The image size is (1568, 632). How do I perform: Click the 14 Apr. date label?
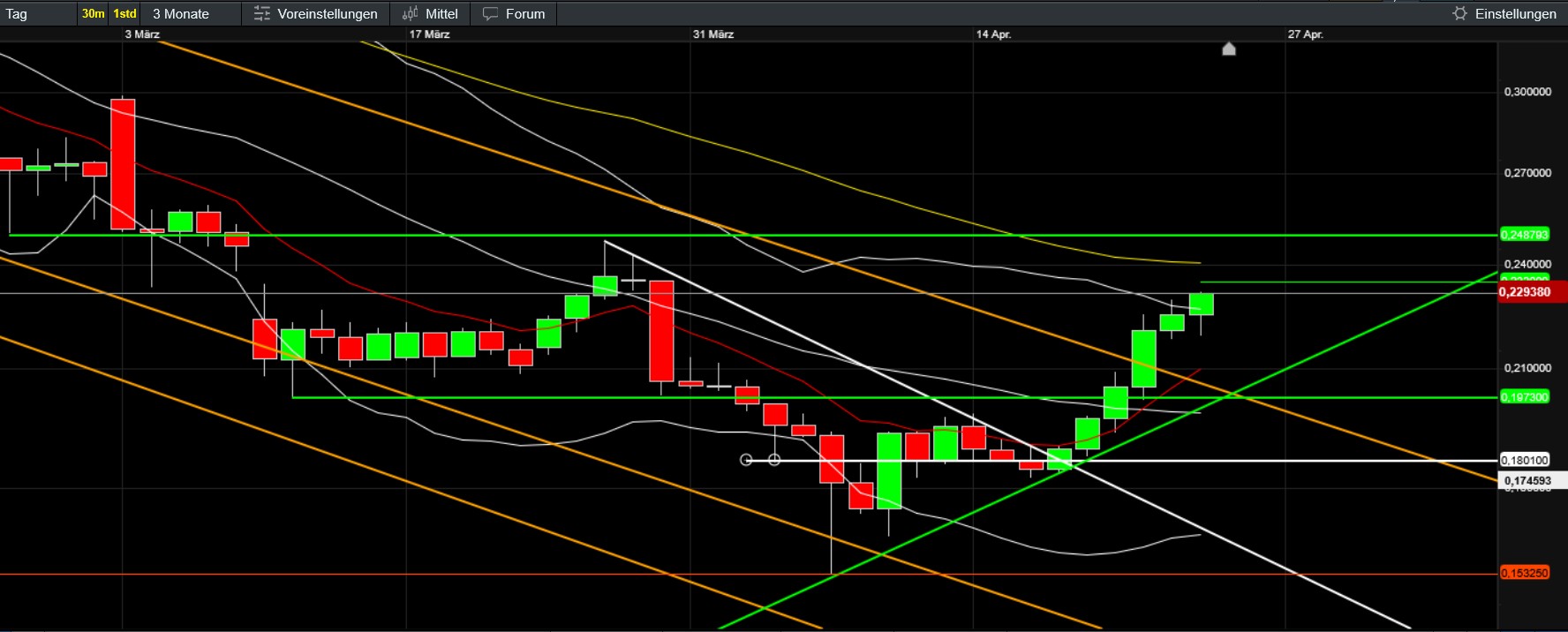[x=994, y=34]
